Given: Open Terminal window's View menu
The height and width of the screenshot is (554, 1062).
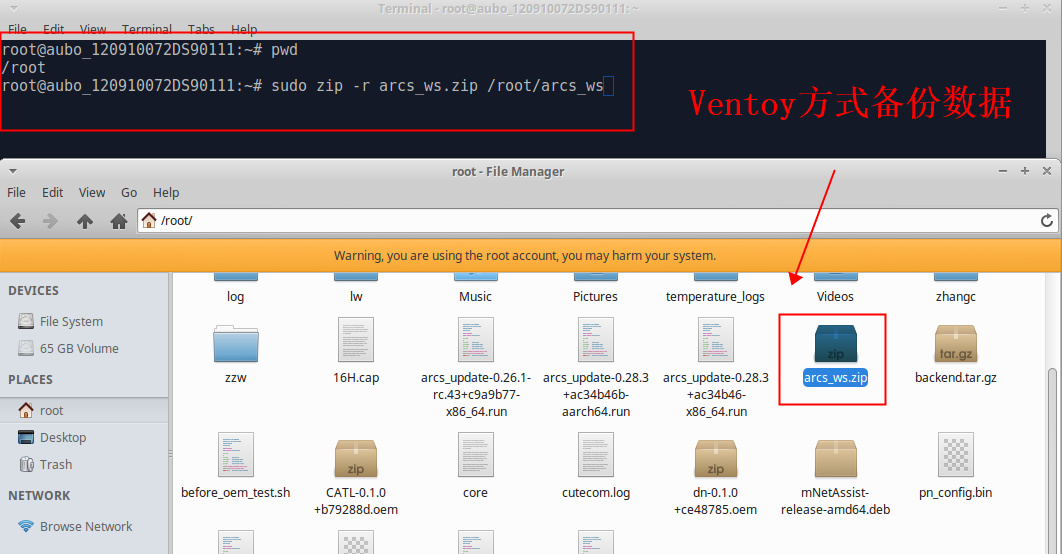Looking at the screenshot, I should 93,29.
